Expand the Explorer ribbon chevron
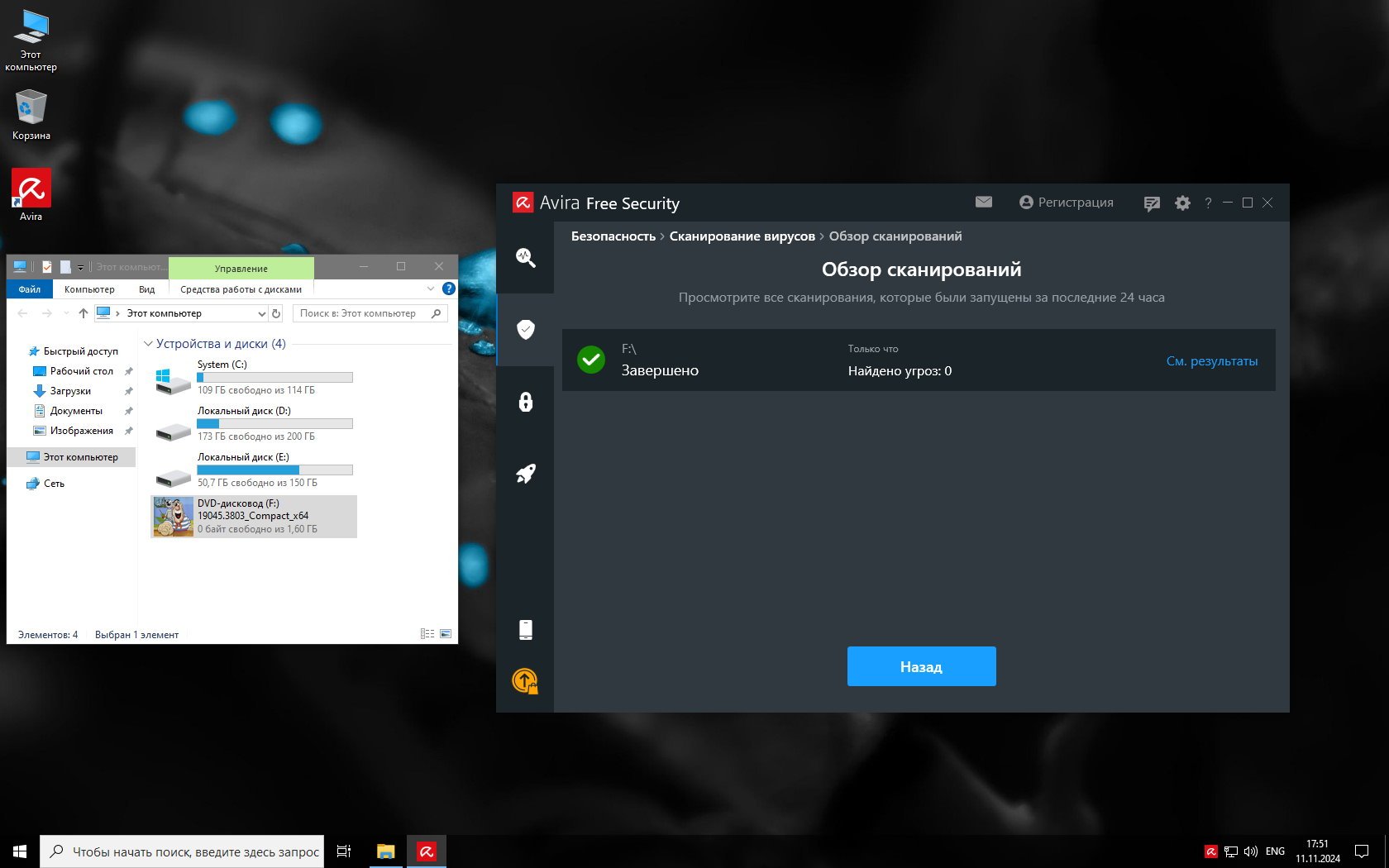The width and height of the screenshot is (1389, 868). [x=430, y=289]
